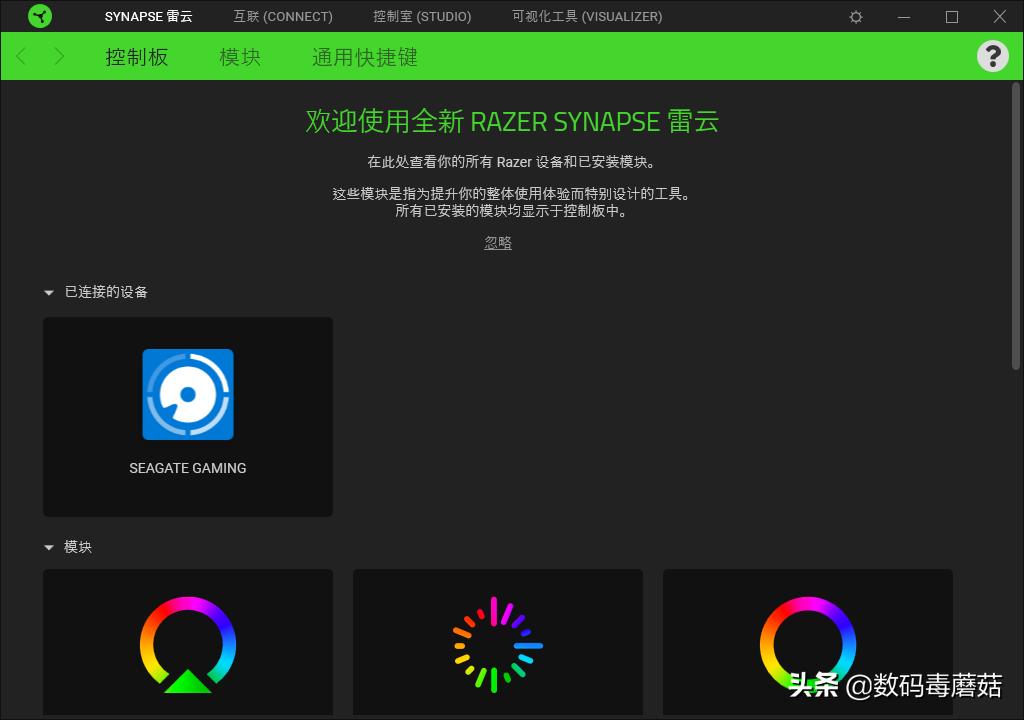
Task: Click the middle loading spinner module
Action: pos(498,645)
